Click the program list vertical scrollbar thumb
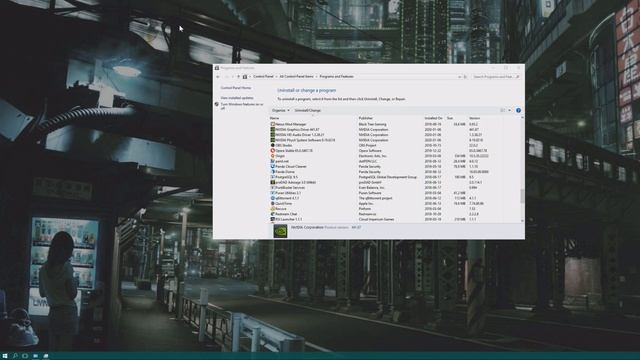The height and width of the screenshot is (360, 640). tap(522, 196)
